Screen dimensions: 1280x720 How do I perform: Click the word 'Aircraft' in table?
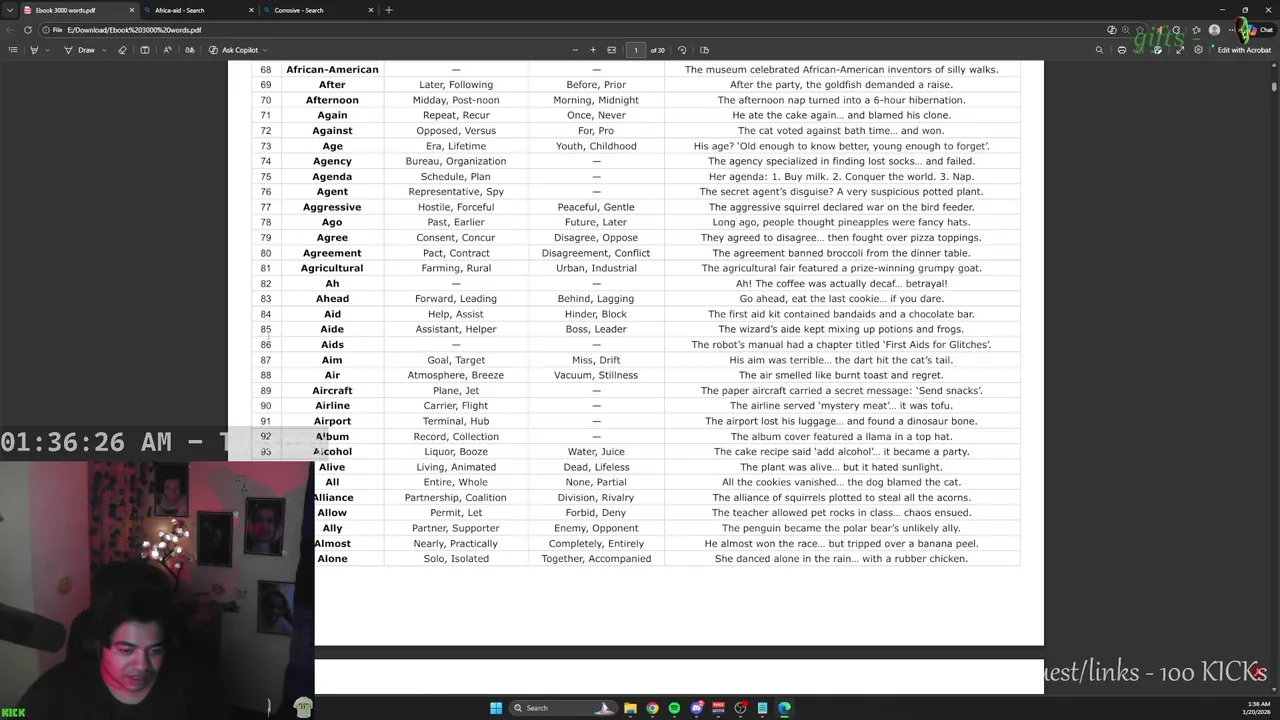click(332, 390)
